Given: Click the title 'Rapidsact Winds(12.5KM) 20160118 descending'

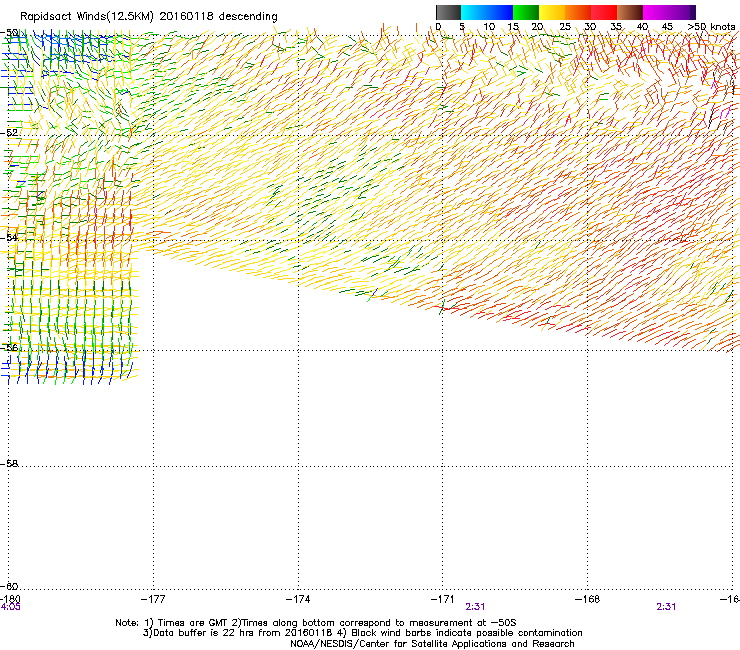Looking at the screenshot, I should (x=149, y=17).
